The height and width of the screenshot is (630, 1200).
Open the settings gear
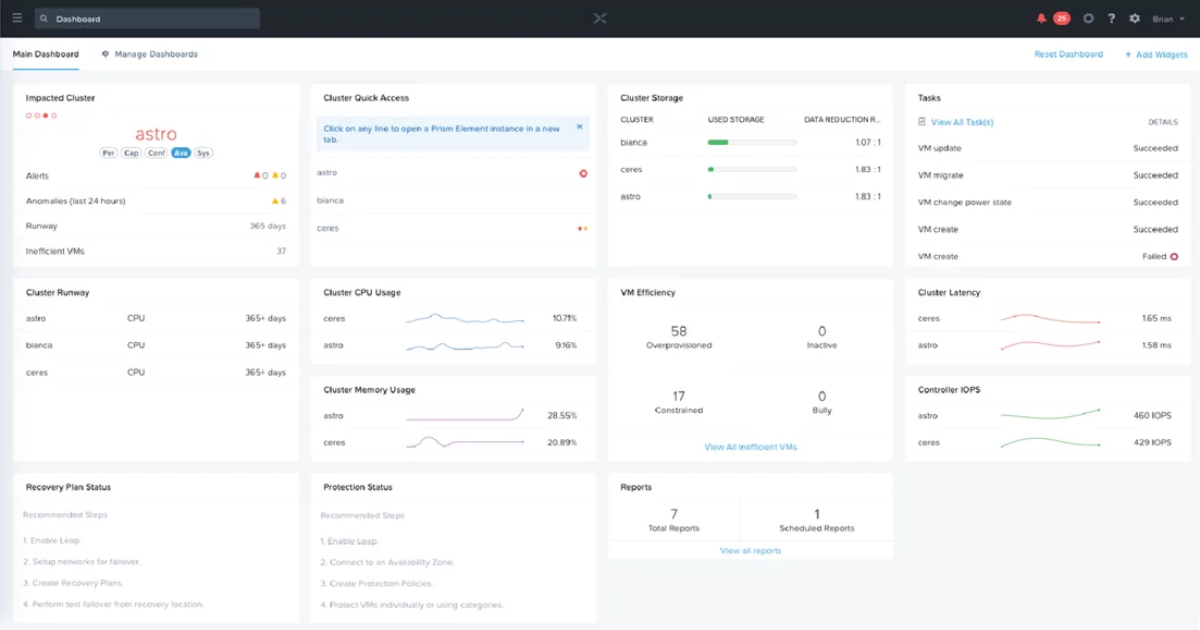(x=1134, y=18)
